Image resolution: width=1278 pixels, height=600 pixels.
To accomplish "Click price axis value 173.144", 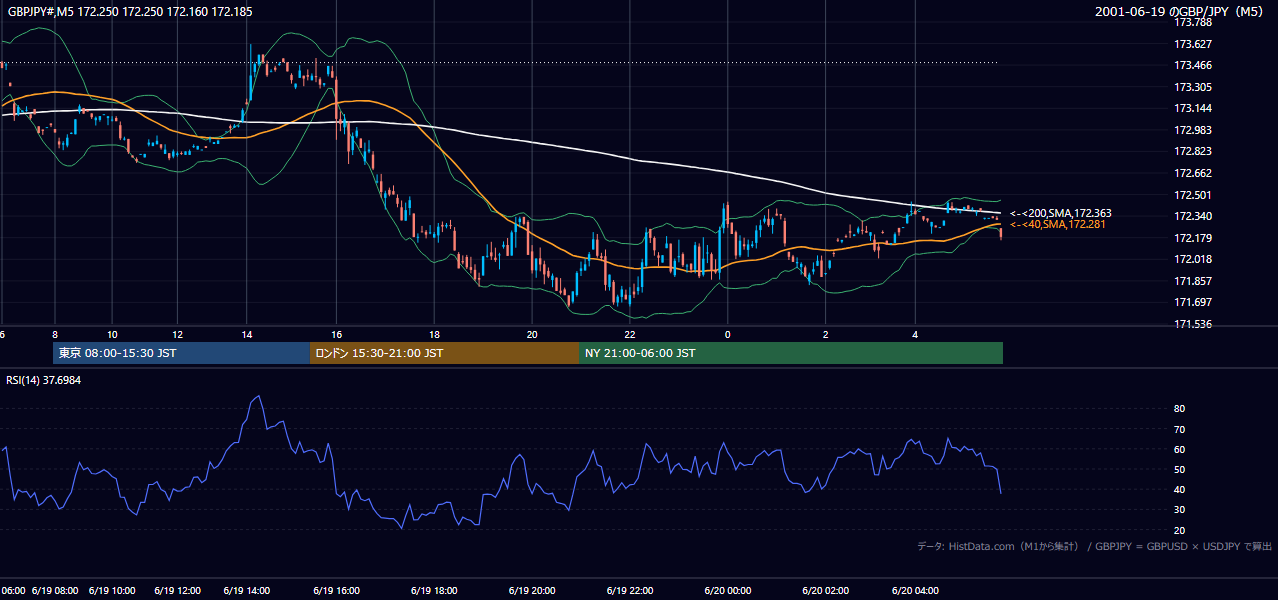I will click(x=1192, y=108).
